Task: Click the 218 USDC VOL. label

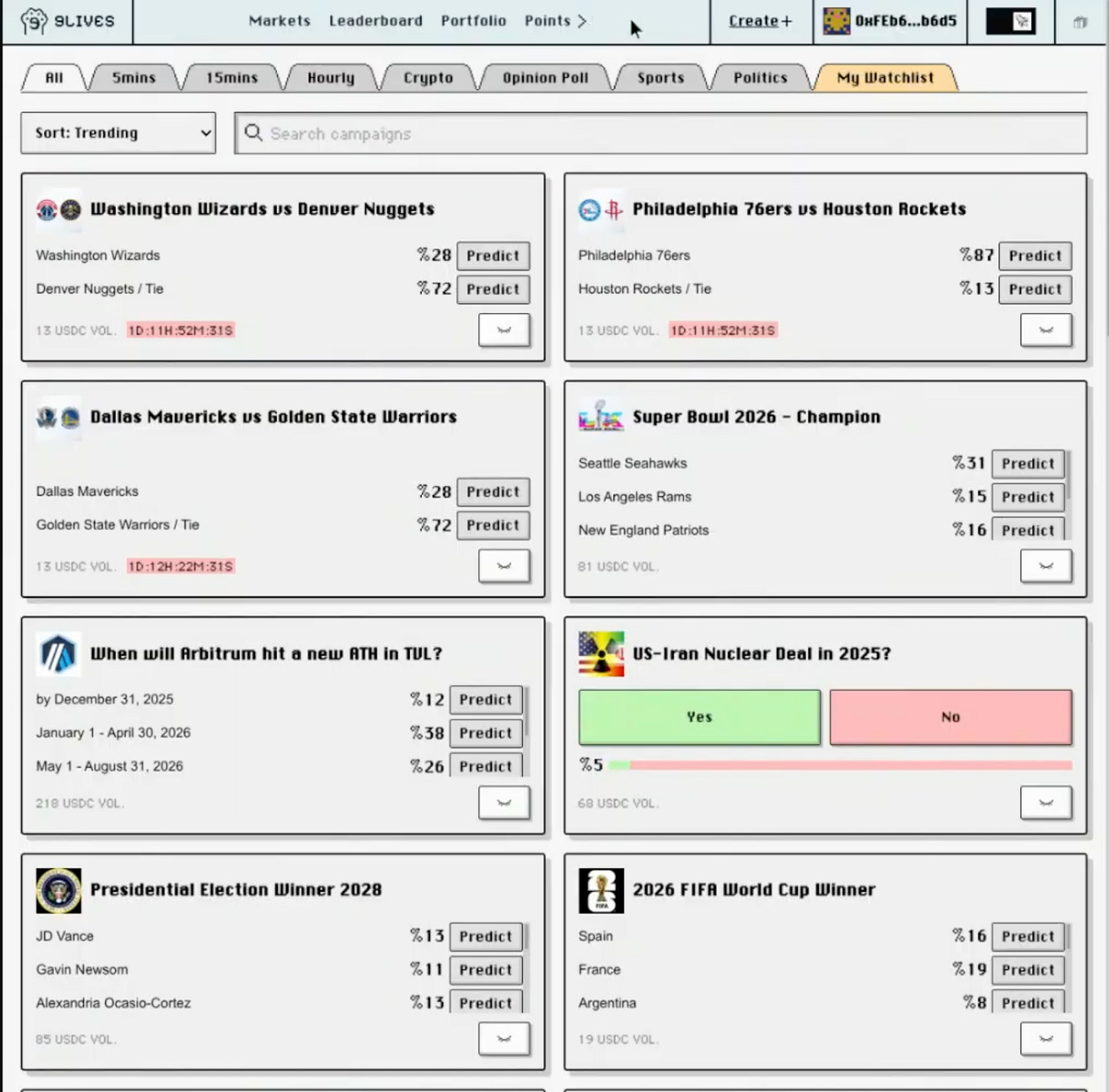Action: [79, 803]
